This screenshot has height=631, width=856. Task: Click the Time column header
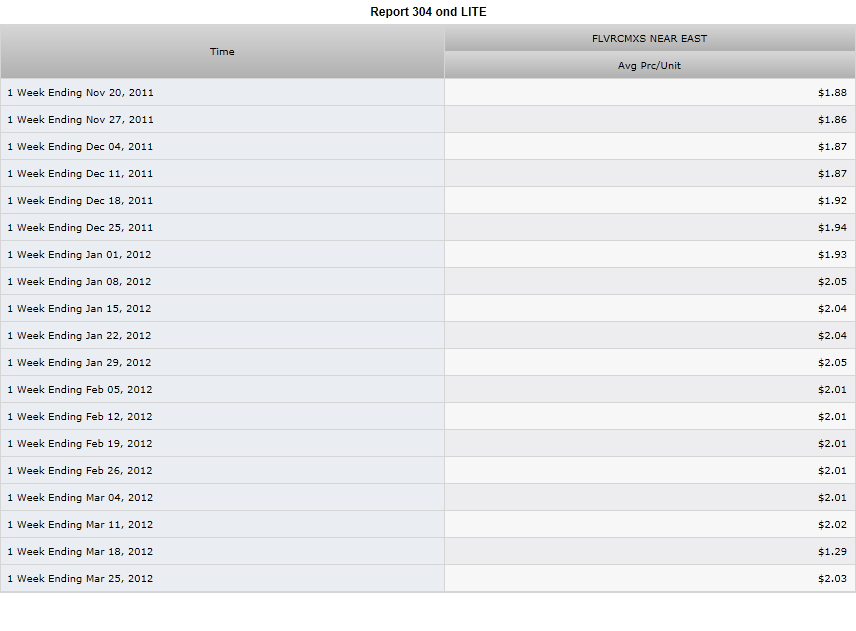tap(222, 51)
